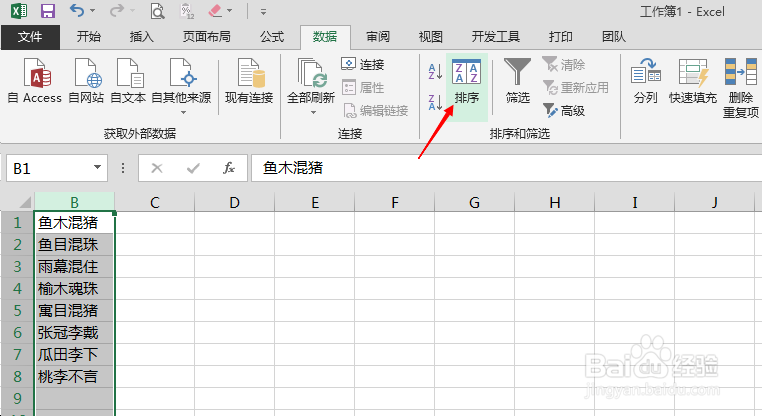Cancel formula entry X icon
Image resolution: width=762 pixels, height=416 pixels.
tap(156, 168)
